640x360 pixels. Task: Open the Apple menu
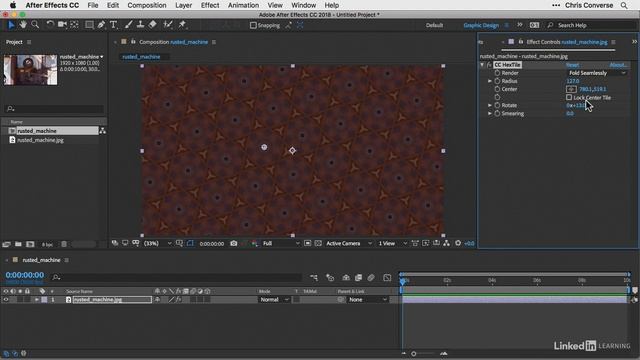click(13, 5)
